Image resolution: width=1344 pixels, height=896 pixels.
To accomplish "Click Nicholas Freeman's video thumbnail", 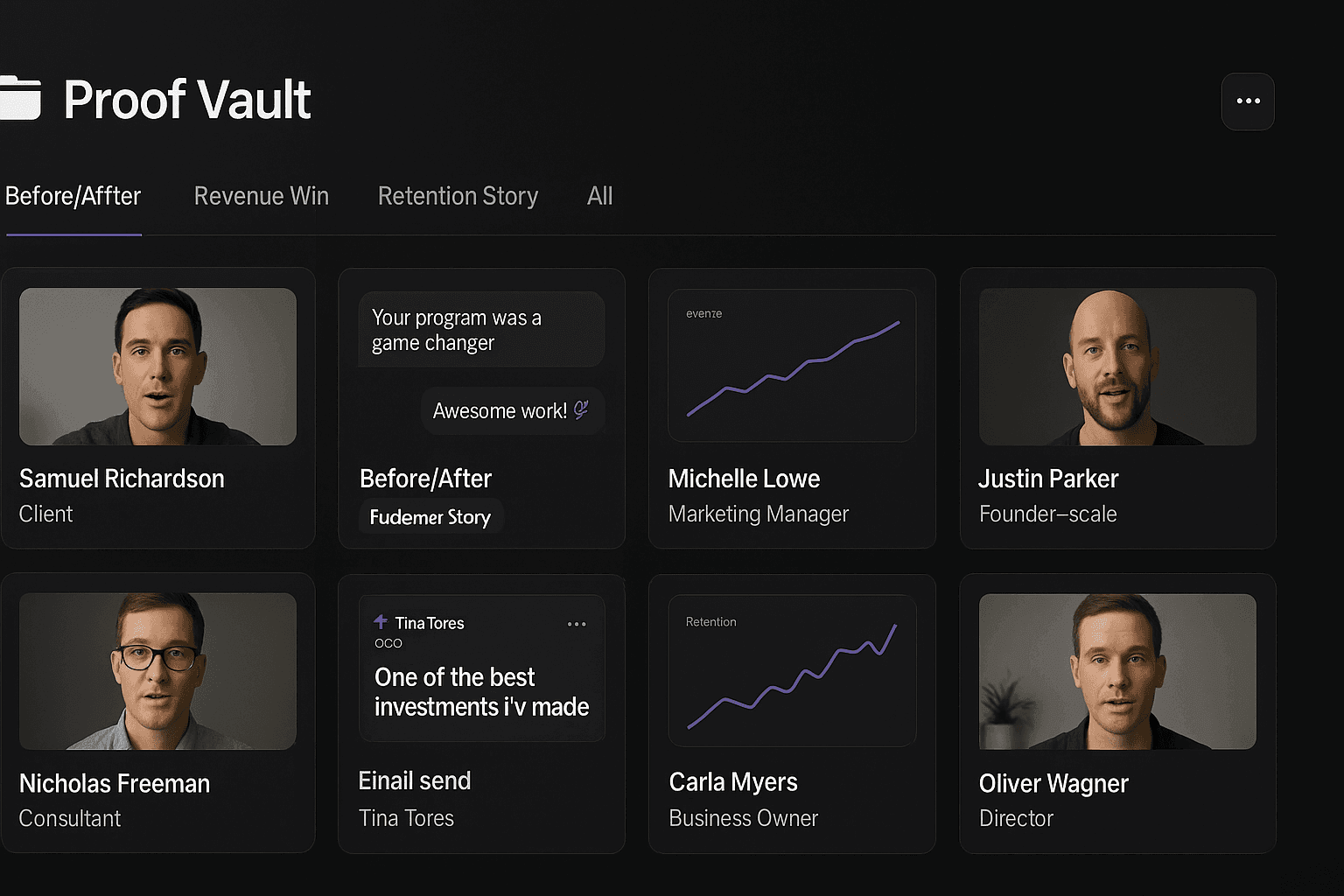I will click(x=157, y=670).
